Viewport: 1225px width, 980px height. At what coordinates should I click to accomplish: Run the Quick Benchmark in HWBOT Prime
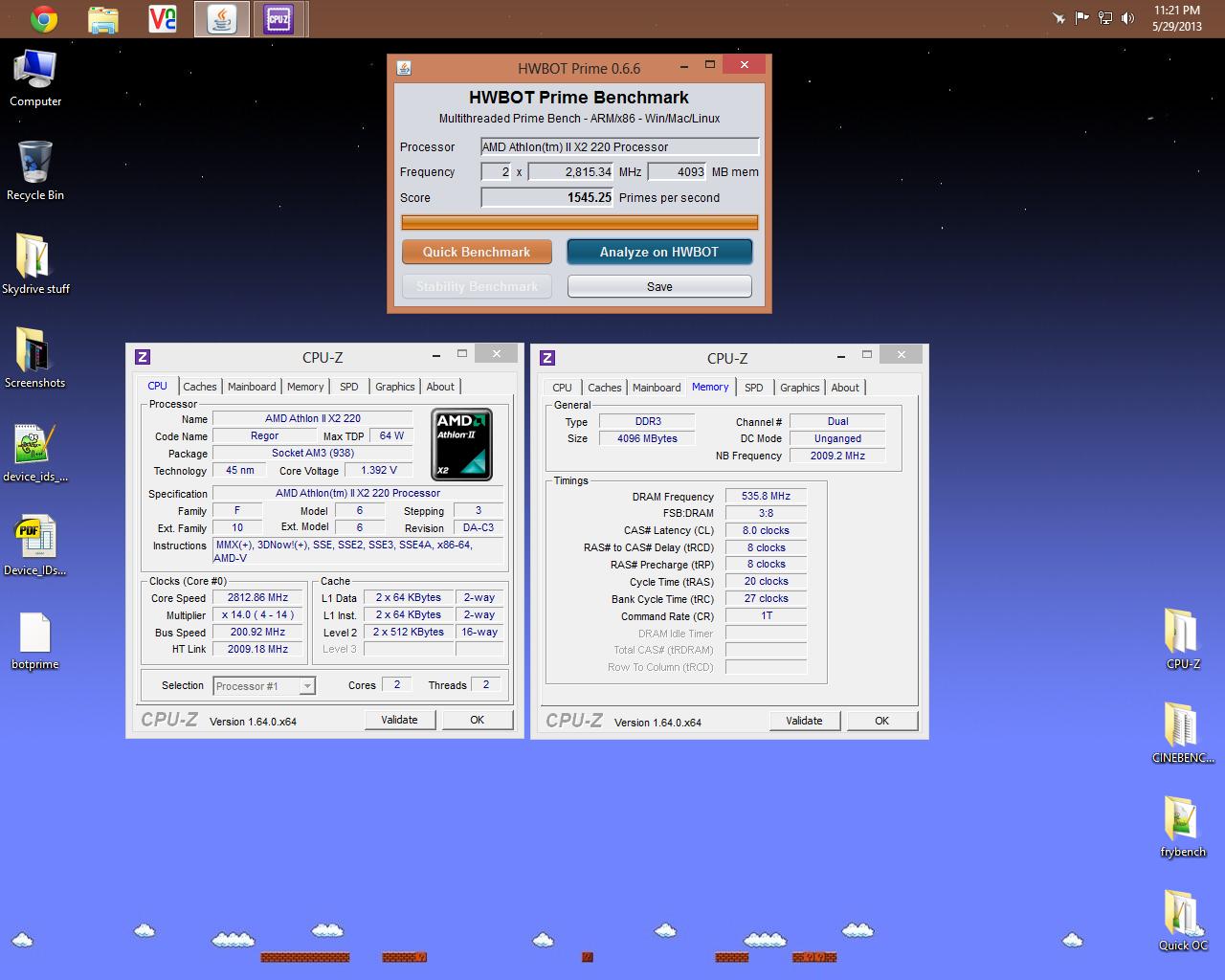coord(477,252)
